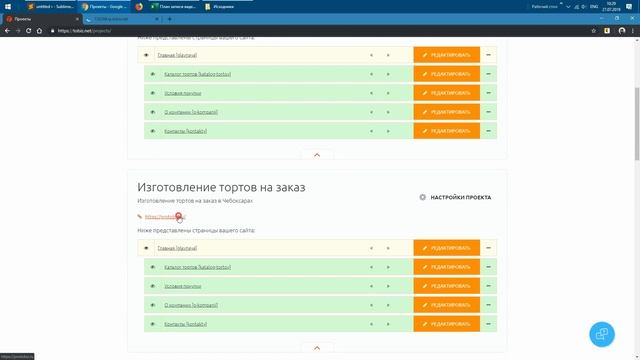Click right arrow on lower list Условия покупки row
The width and height of the screenshot is (640, 360).
(388, 286)
